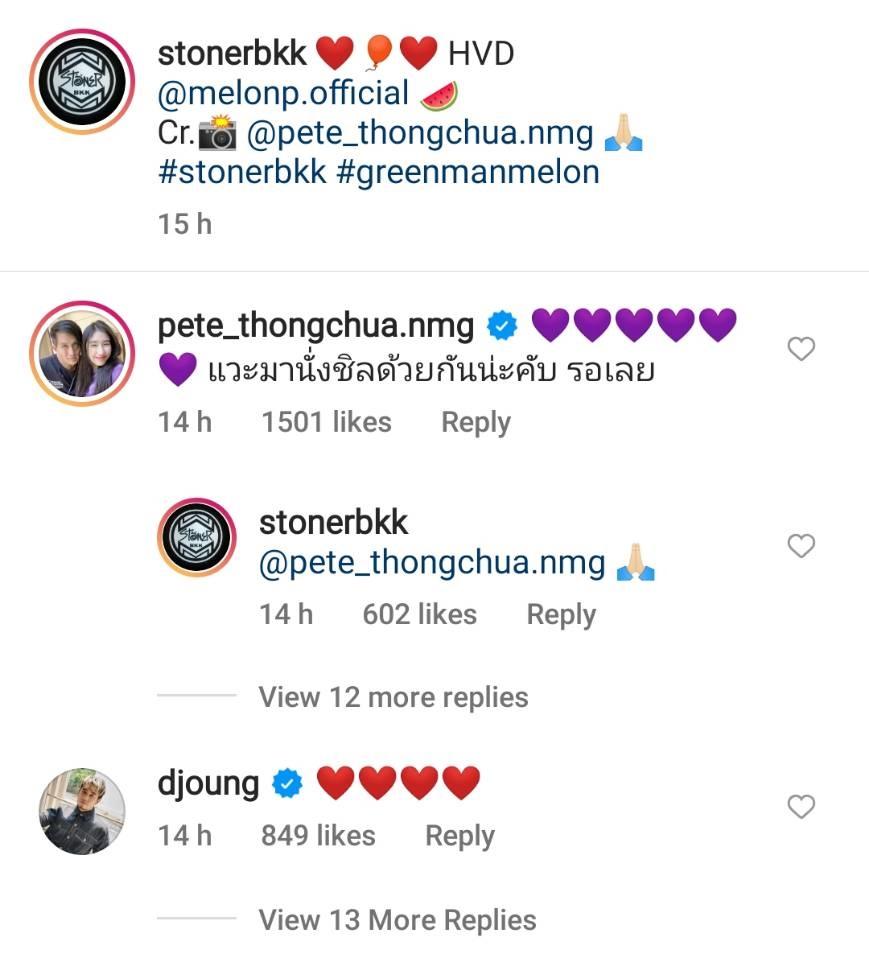
Task: Tap verified badge next to djoung
Action: 287,784
